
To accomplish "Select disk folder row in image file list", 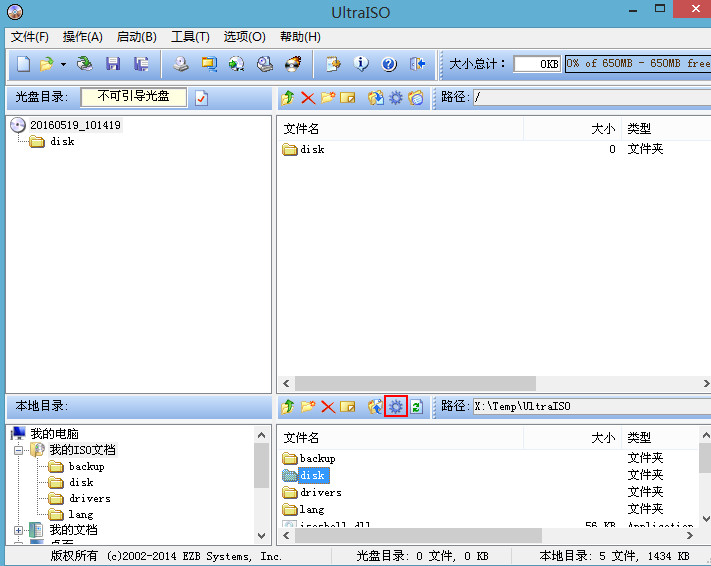I will coord(312,149).
